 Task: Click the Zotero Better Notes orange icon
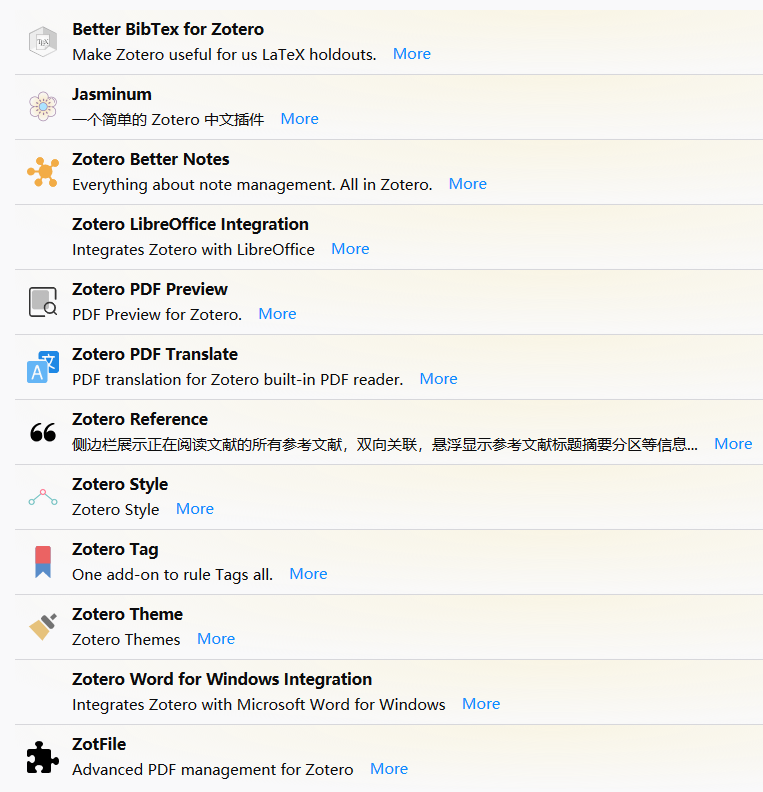click(43, 172)
